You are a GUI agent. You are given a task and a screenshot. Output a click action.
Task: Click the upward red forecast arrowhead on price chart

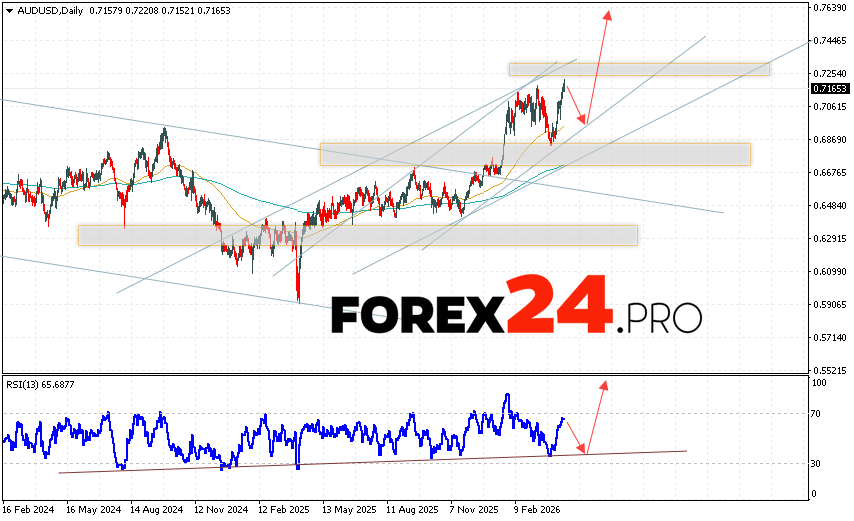click(x=606, y=14)
